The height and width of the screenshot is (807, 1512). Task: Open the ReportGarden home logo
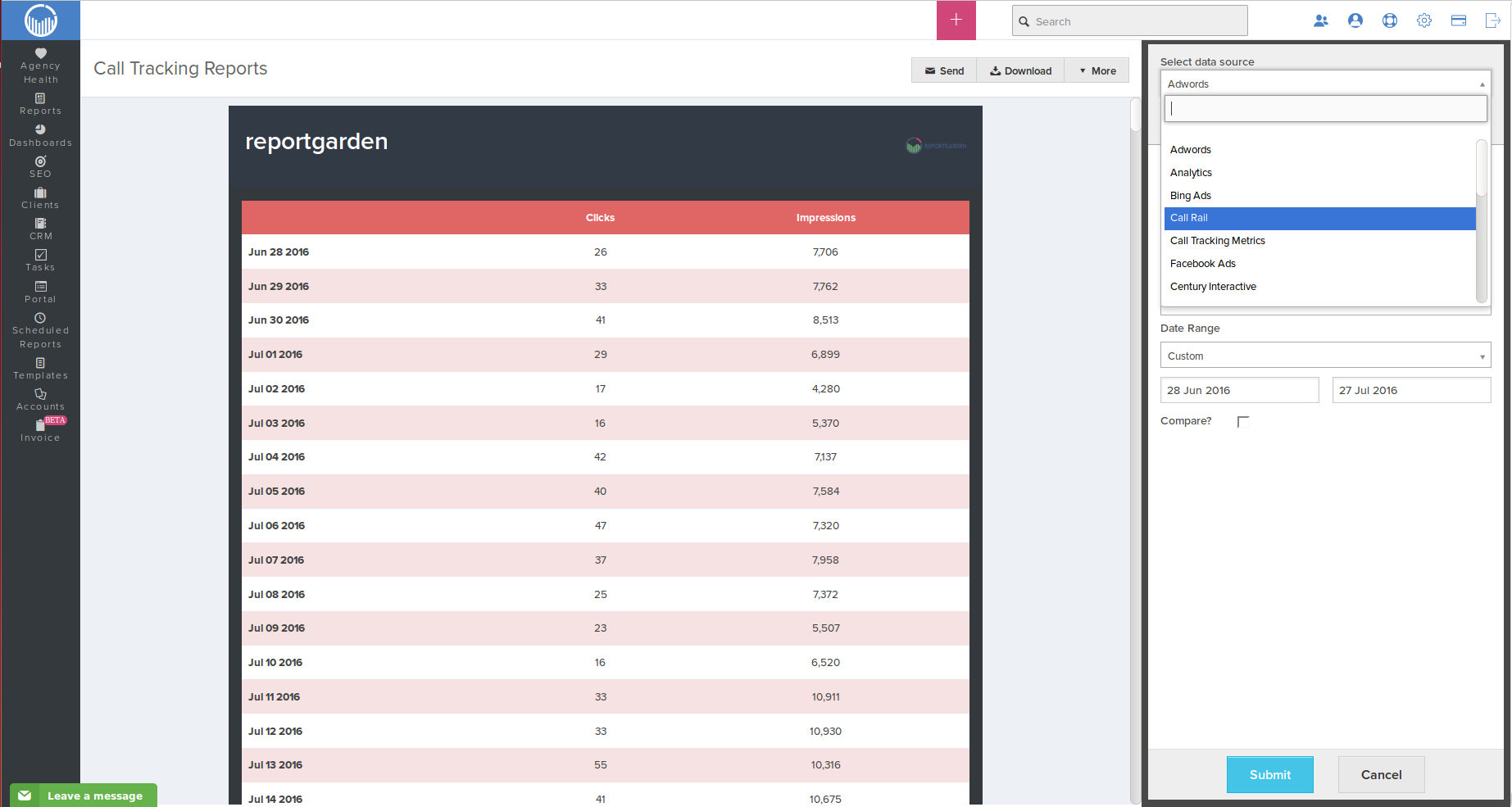[x=40, y=20]
